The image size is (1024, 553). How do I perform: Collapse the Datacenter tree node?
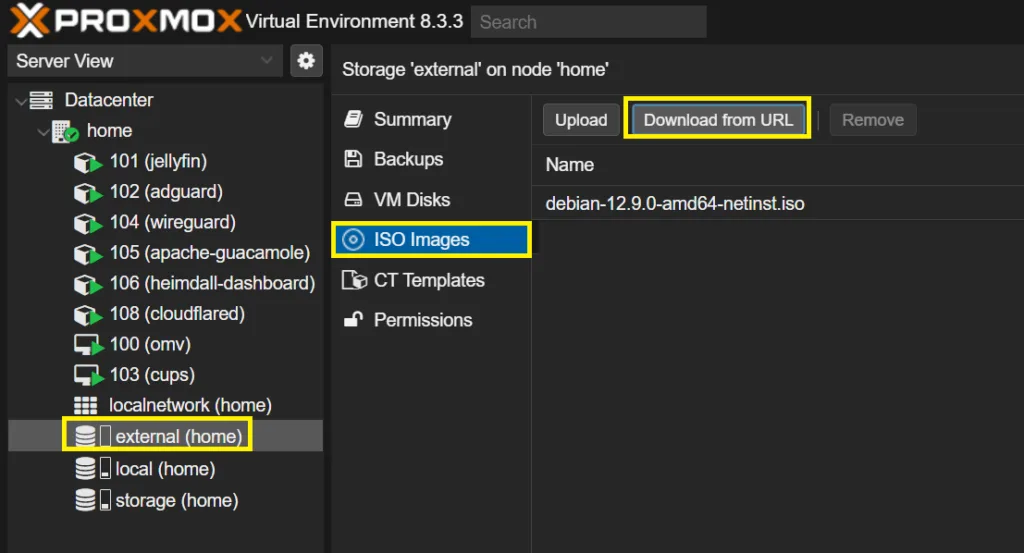coord(21,101)
